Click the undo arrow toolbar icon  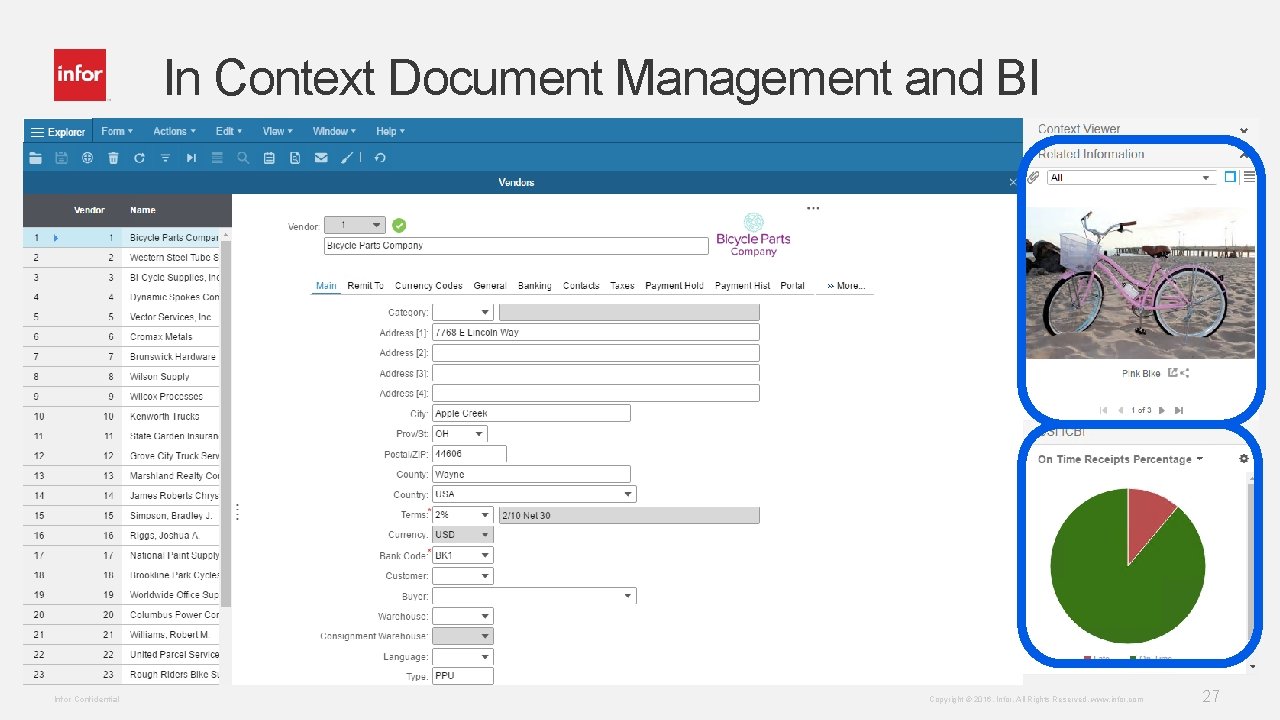379,157
